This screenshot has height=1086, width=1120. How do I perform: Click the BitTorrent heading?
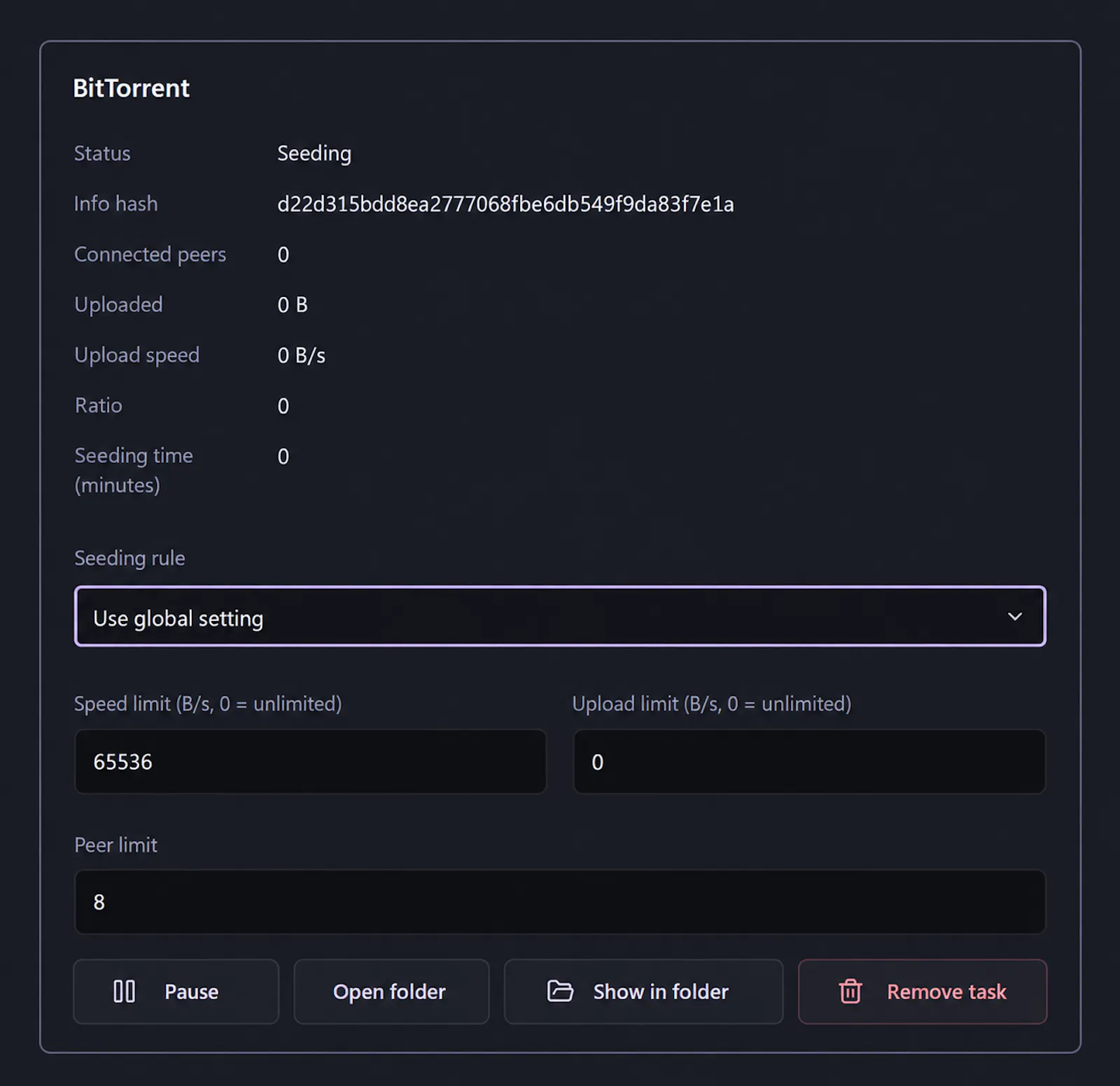click(132, 88)
